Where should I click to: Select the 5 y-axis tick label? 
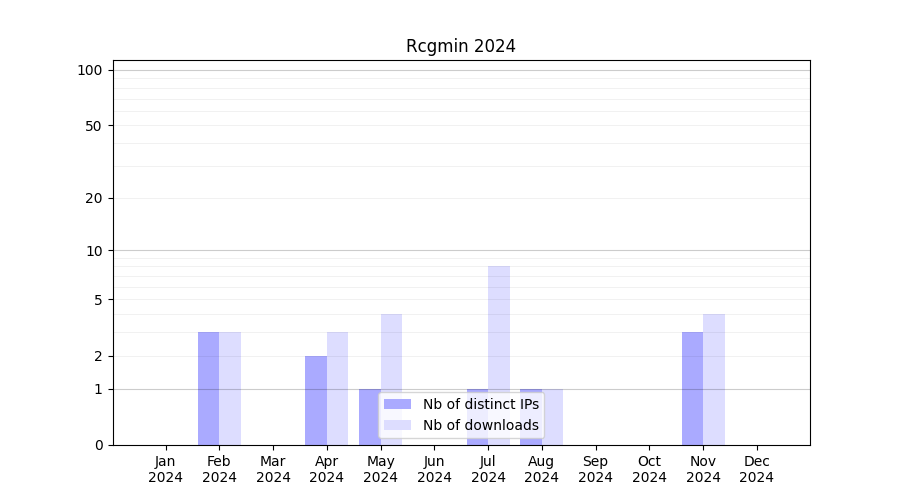(98, 300)
